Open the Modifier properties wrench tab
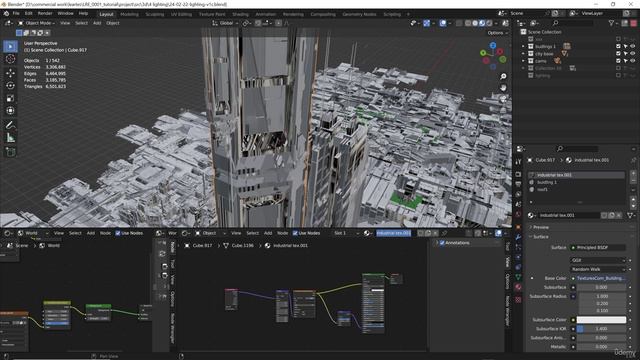The image size is (640, 360). click(518, 237)
